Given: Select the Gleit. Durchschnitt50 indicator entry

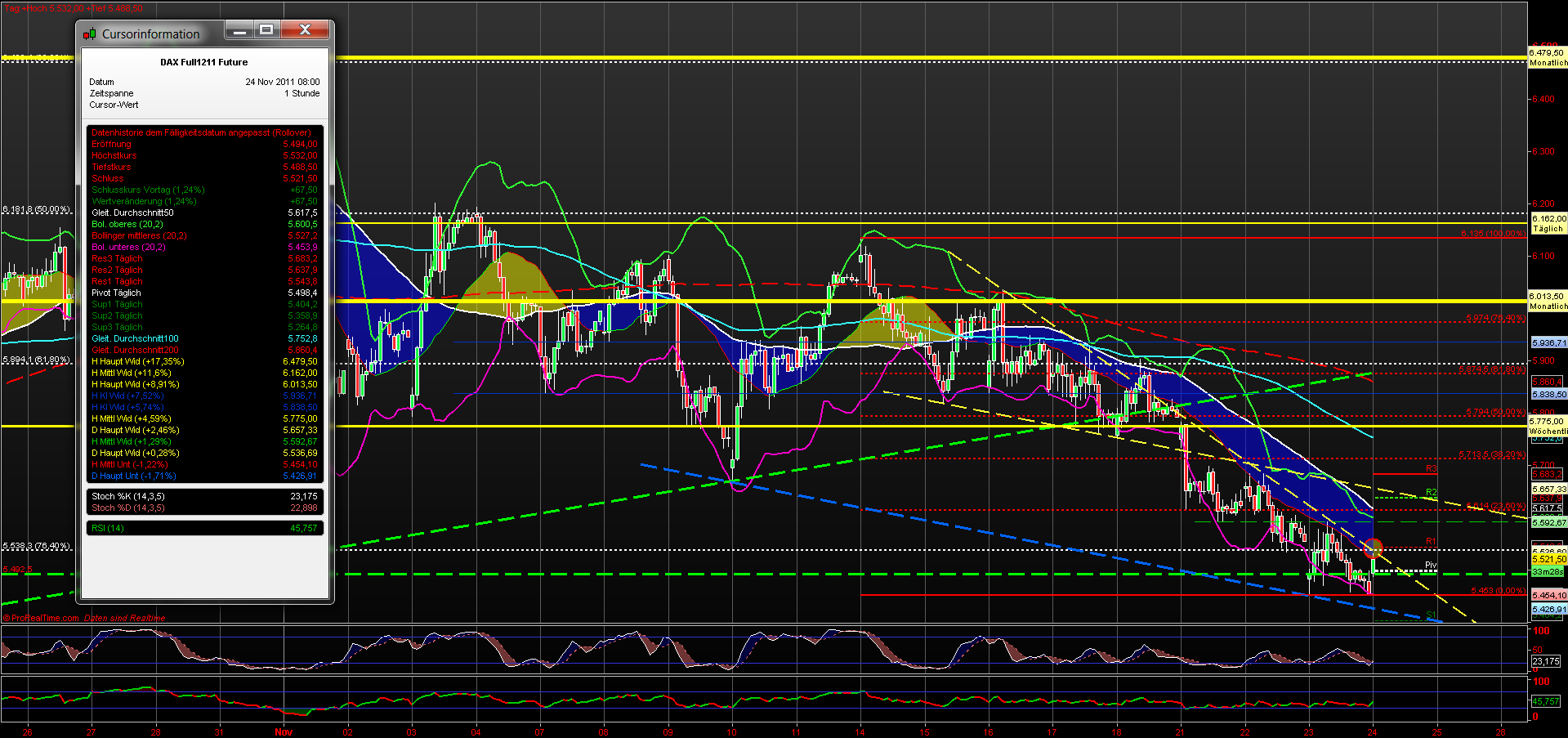Looking at the screenshot, I should coord(133,212).
